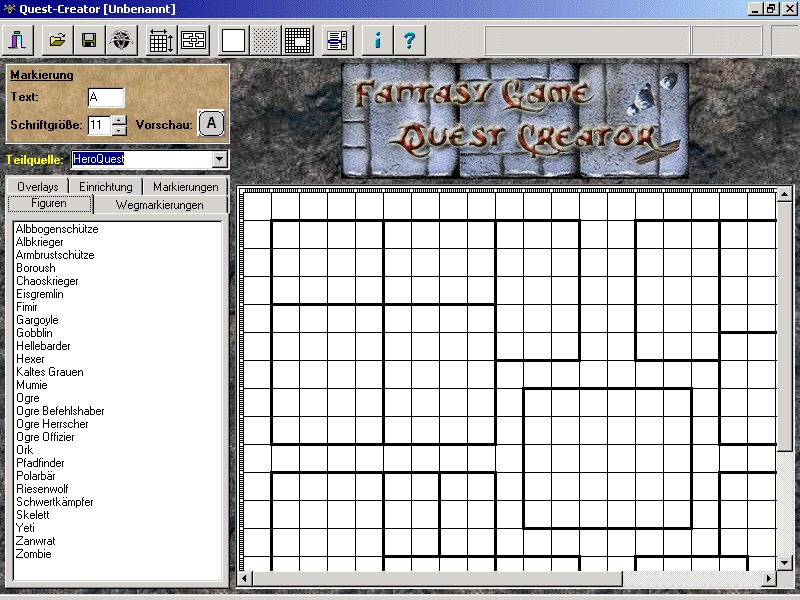800x600 pixels.
Task: Click the Schriftgröße value field
Action: (x=99, y=125)
